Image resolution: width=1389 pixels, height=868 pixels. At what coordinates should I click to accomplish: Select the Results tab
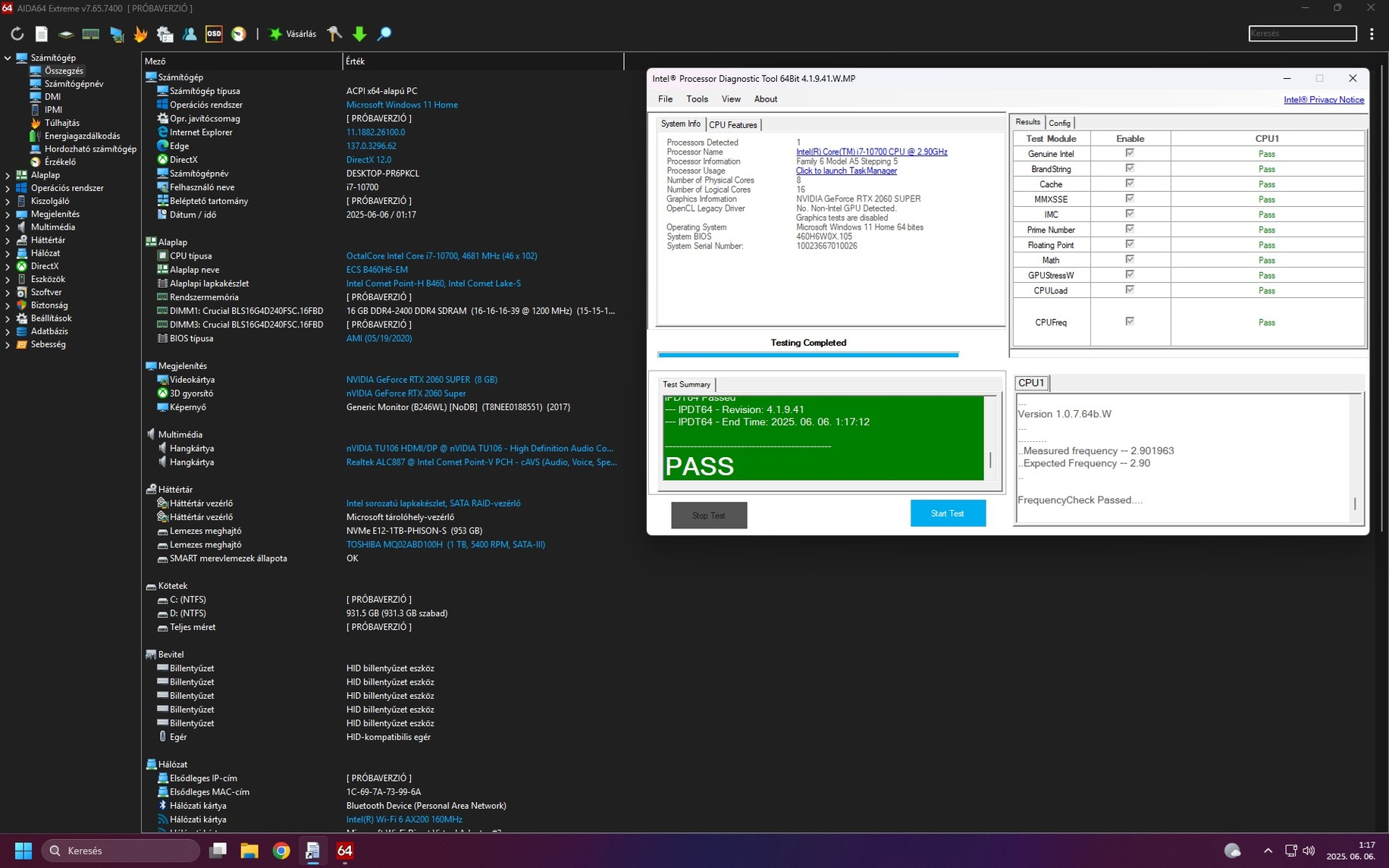click(1027, 122)
